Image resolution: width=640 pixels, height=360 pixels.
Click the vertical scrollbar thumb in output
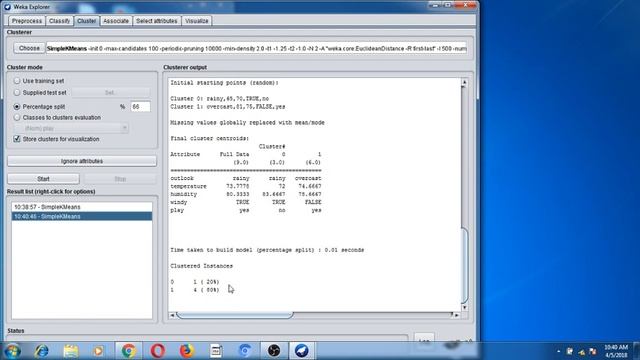(464, 265)
